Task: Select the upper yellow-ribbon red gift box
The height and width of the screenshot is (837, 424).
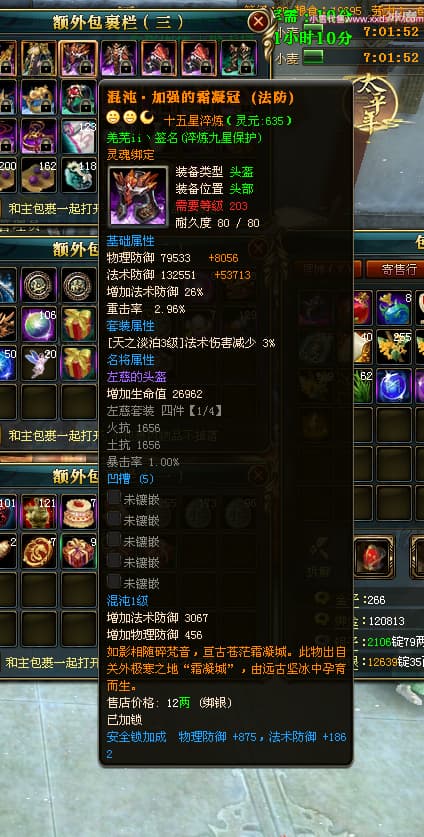Action: [78, 324]
